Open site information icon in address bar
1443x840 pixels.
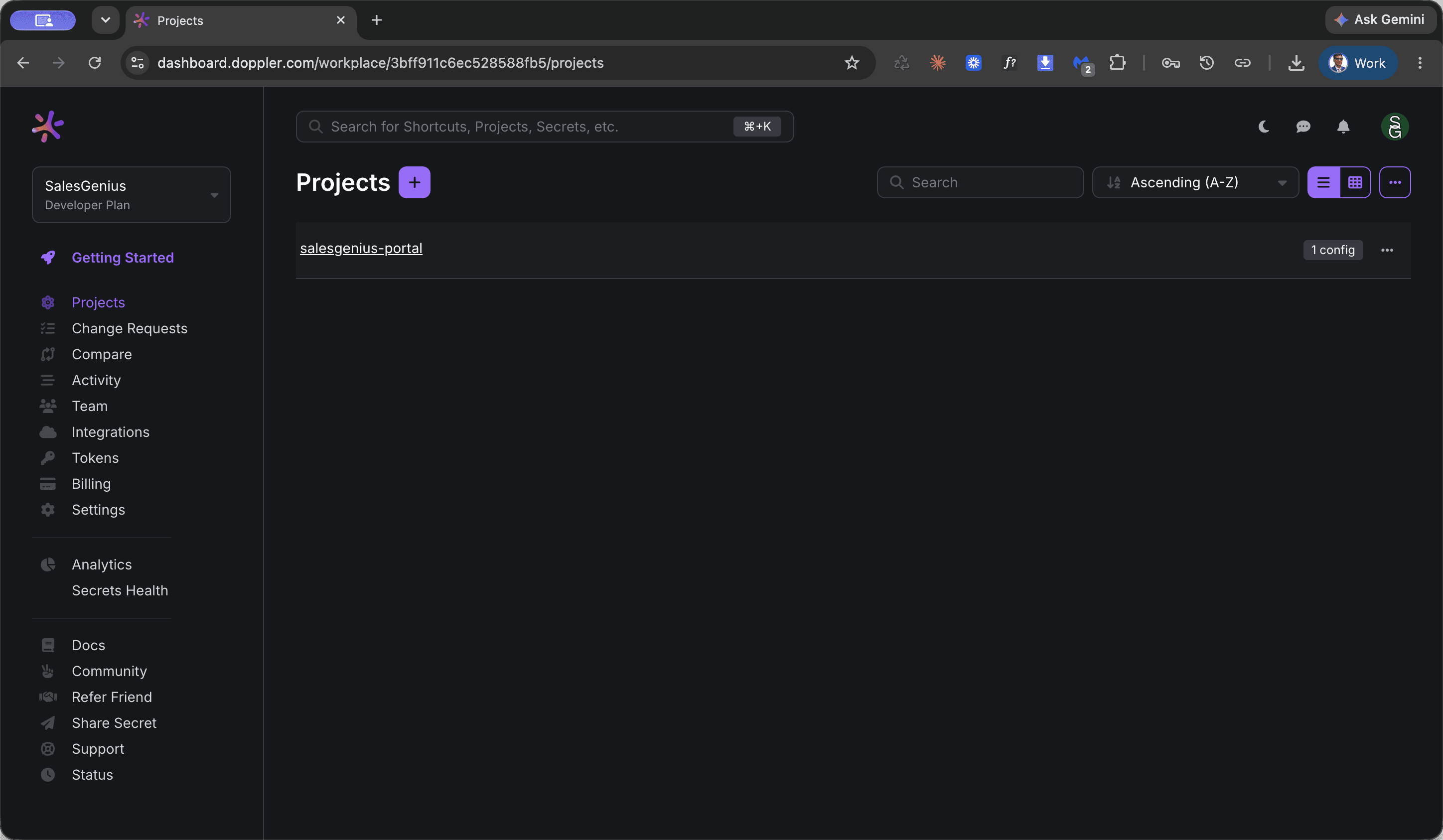pyautogui.click(x=138, y=63)
